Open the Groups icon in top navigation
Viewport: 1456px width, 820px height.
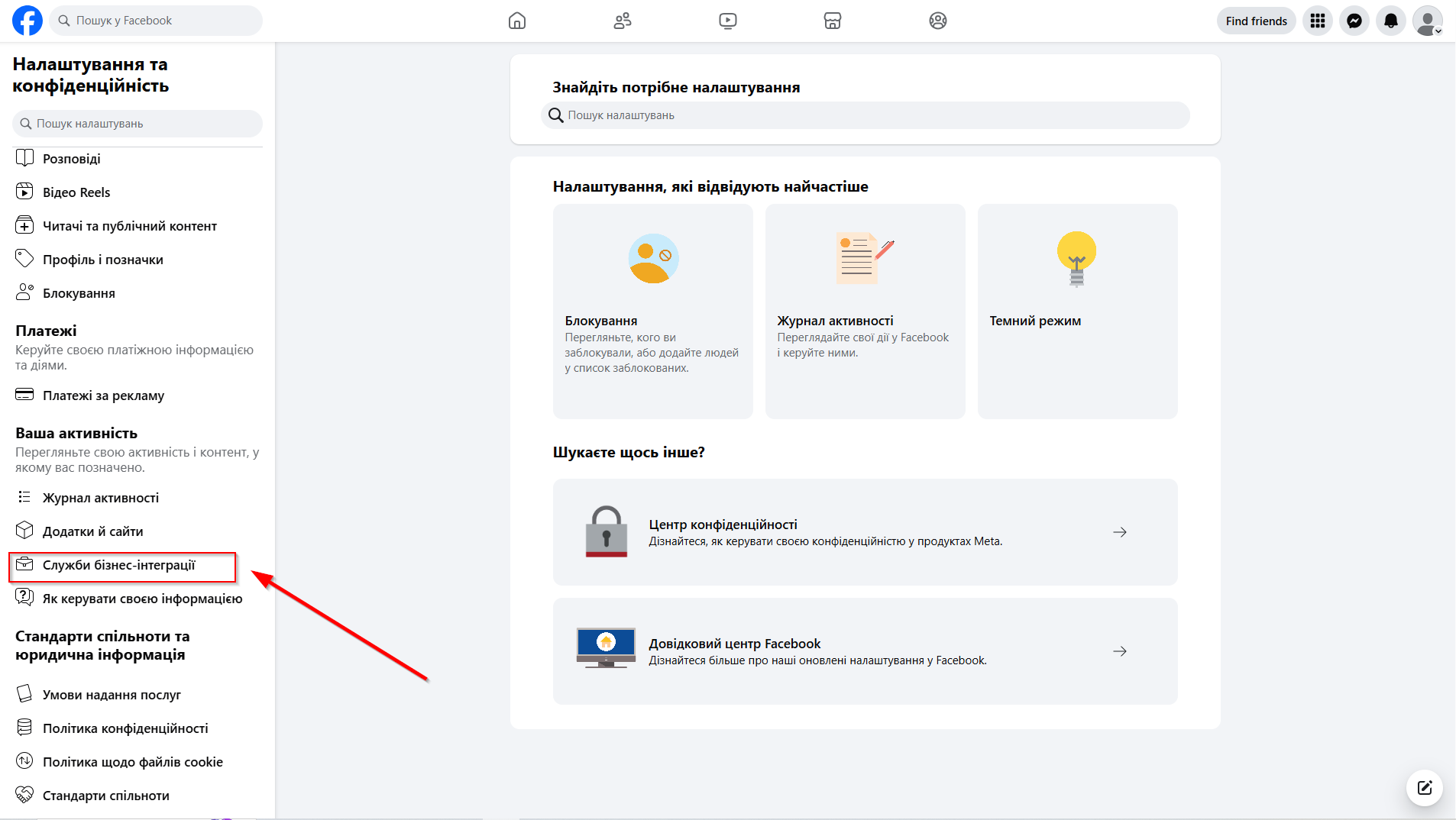coord(938,21)
